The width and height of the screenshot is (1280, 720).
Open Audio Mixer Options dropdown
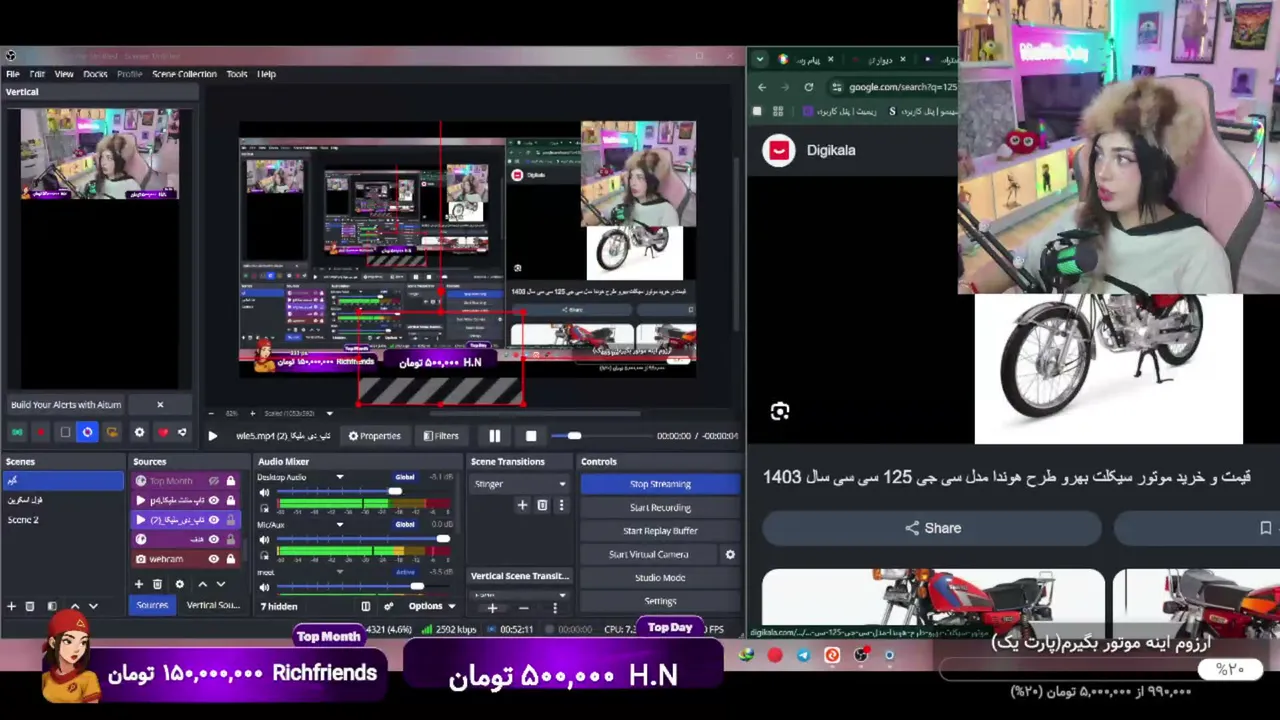pyautogui.click(x=432, y=606)
